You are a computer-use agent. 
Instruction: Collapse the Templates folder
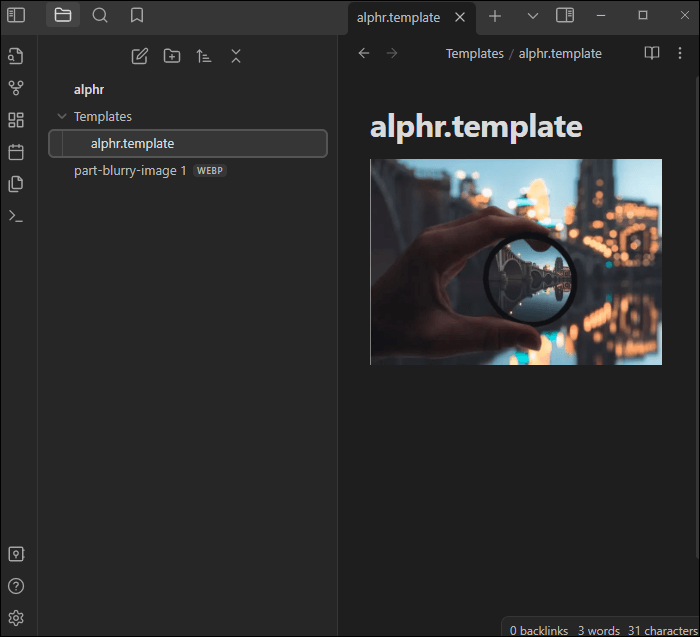pyautogui.click(x=62, y=117)
